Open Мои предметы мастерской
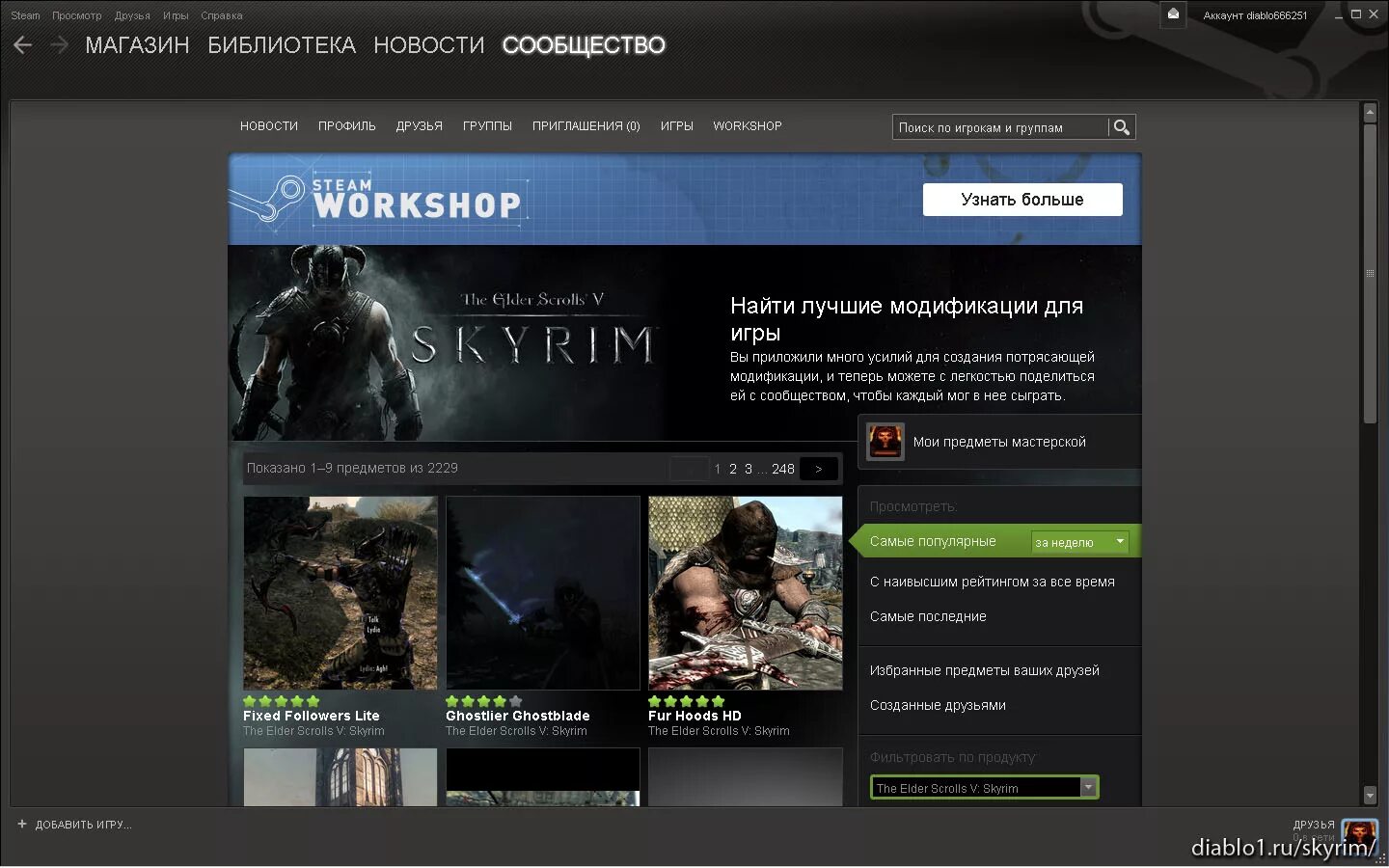The width and height of the screenshot is (1389, 868). coord(999,442)
